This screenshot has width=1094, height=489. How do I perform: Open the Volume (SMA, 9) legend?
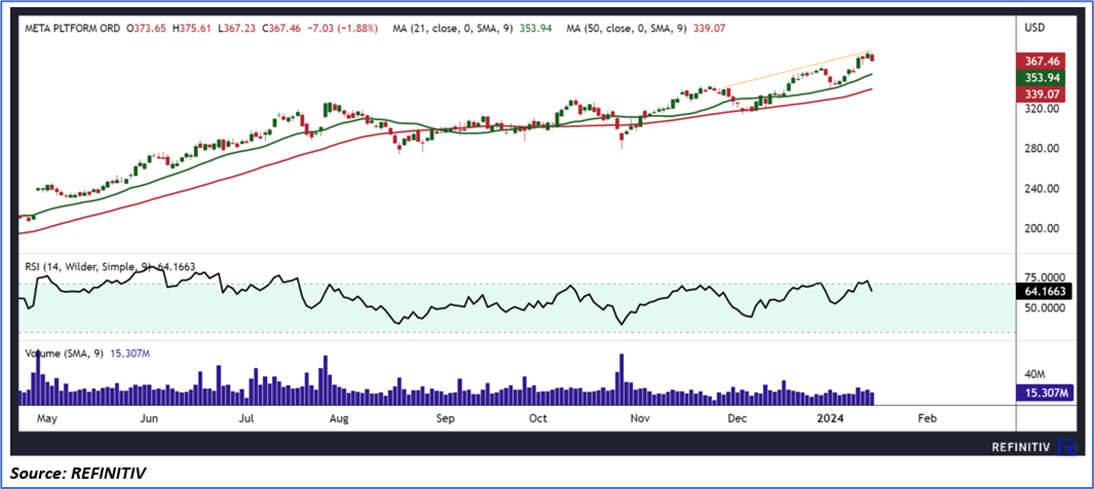tap(64, 354)
